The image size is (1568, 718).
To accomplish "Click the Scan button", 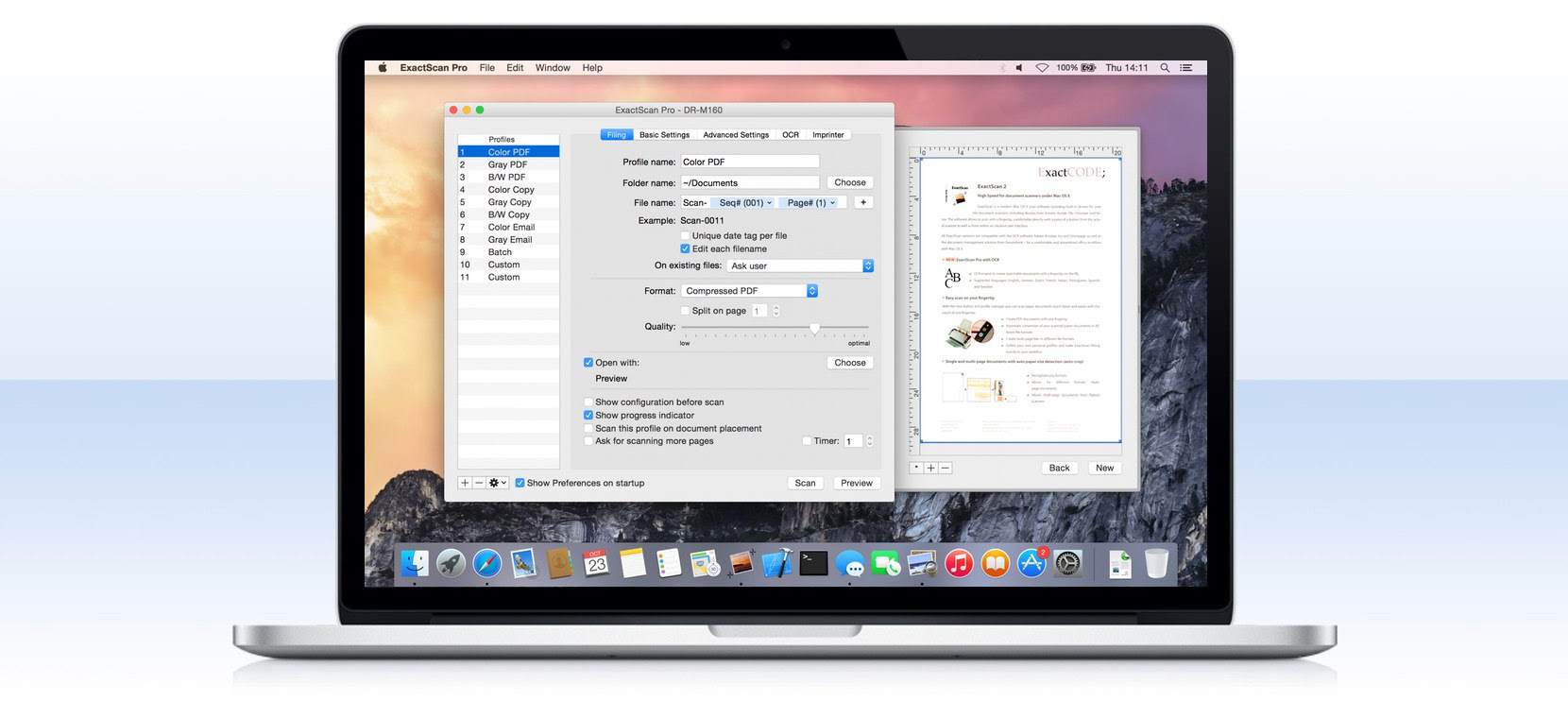I will [805, 483].
